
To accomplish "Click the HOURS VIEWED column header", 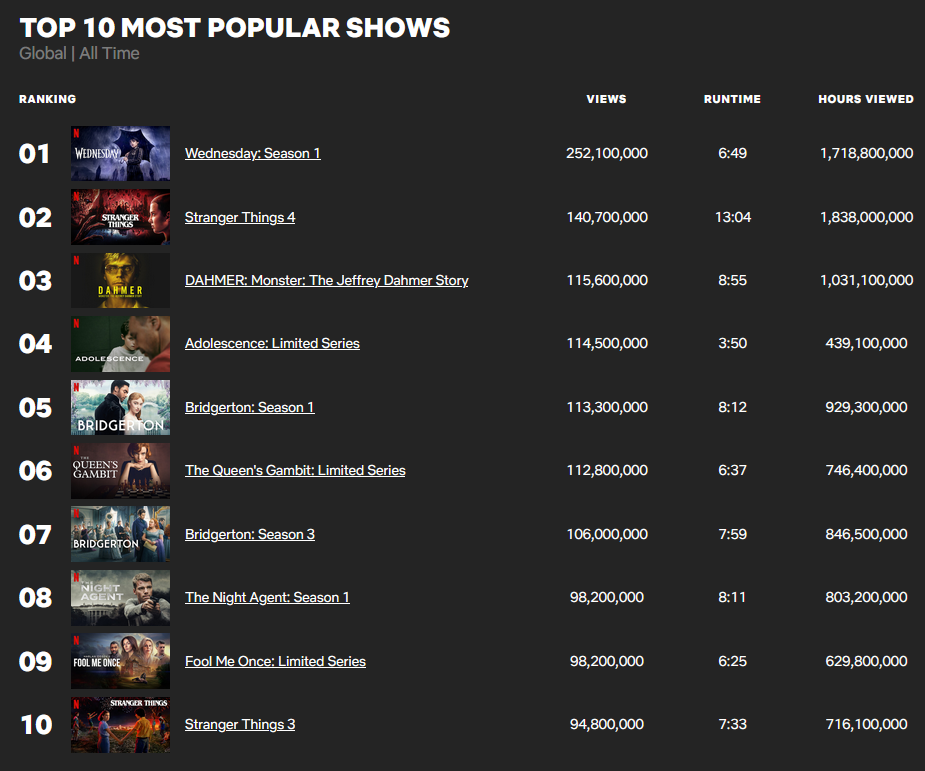I will 866,99.
